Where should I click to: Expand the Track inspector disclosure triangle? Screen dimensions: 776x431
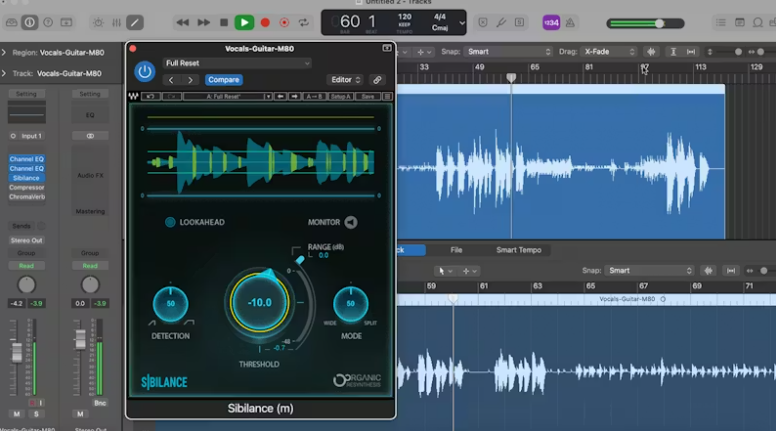[x=4, y=73]
